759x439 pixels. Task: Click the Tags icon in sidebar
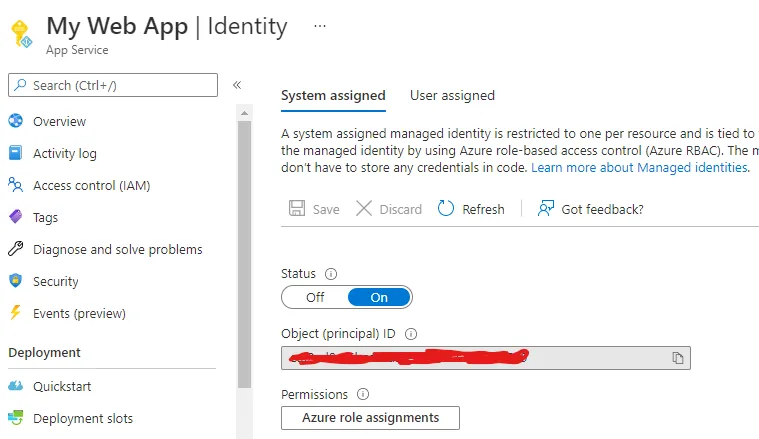coord(15,217)
